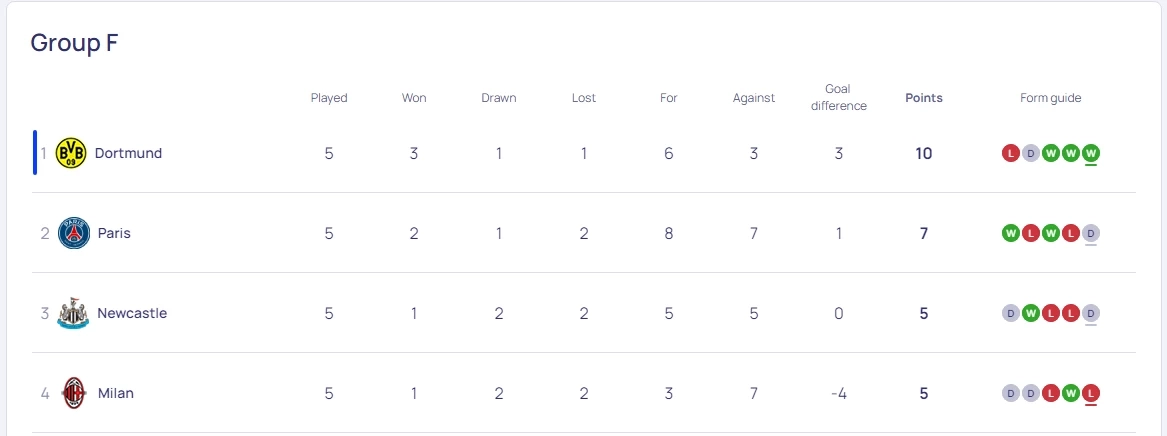Click the Played column header

(329, 98)
